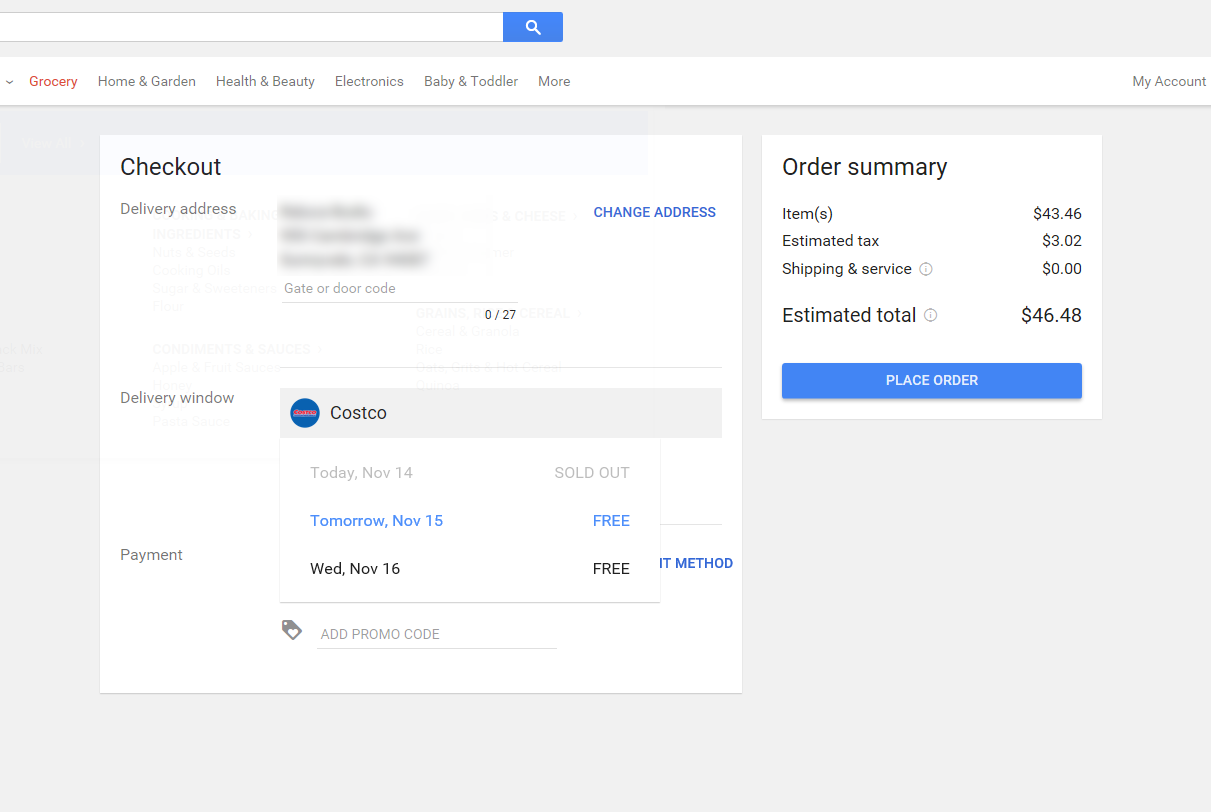Browse the Electronics category
Screen dimensions: 1211x812
[369, 82]
